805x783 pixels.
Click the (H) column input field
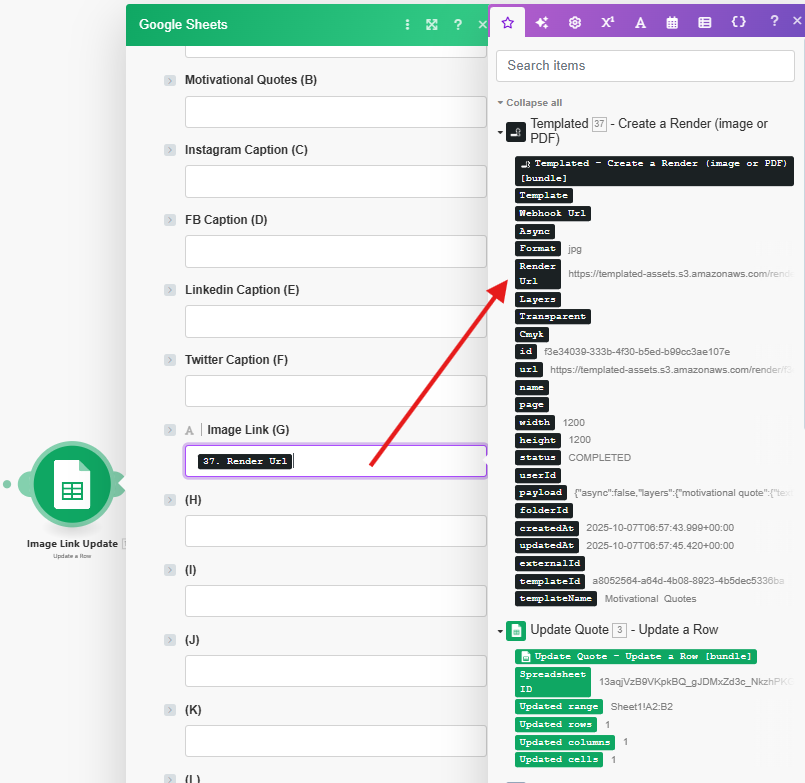pyautogui.click(x=336, y=531)
